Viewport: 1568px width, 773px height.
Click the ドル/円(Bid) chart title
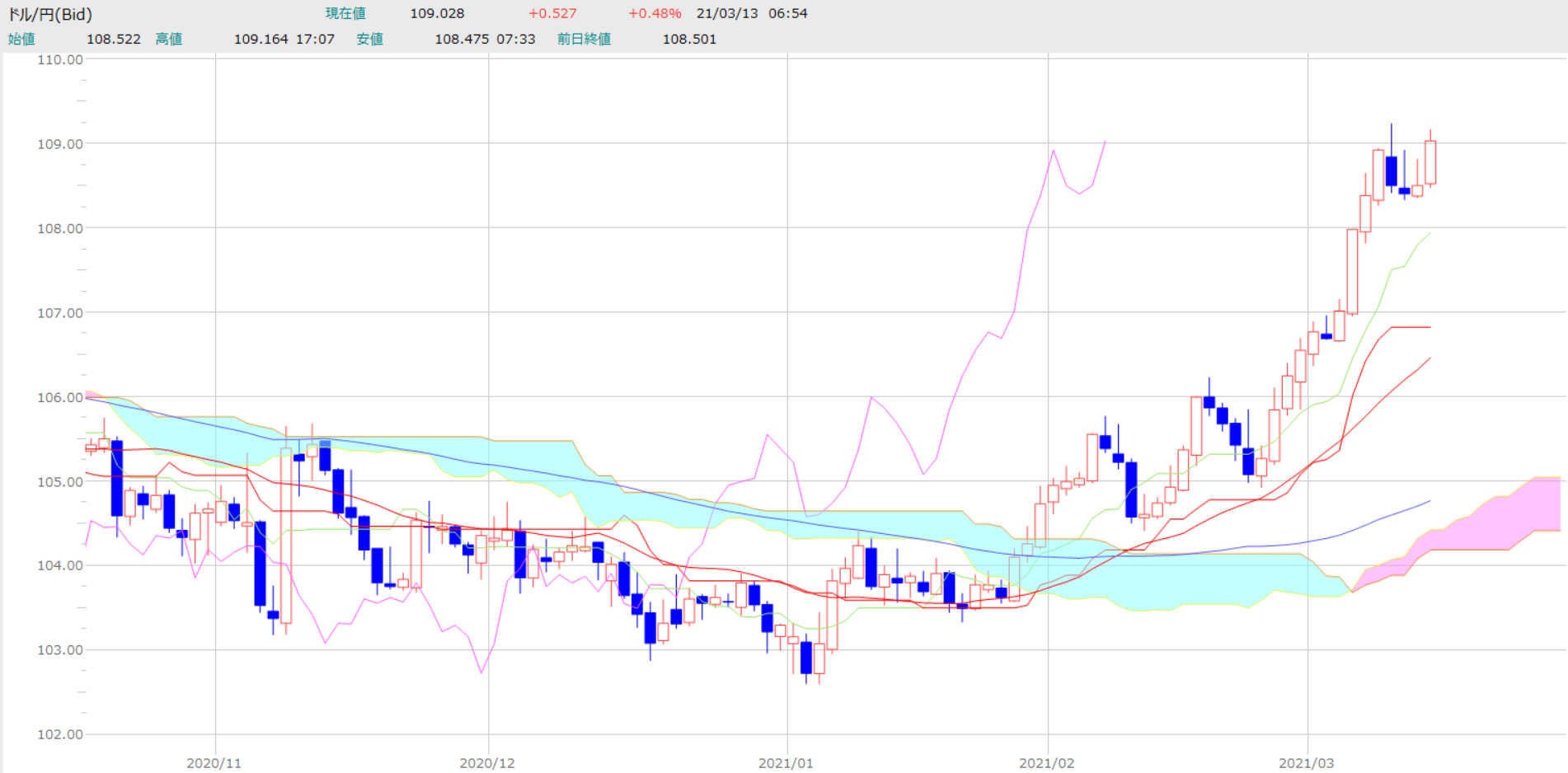click(x=50, y=14)
